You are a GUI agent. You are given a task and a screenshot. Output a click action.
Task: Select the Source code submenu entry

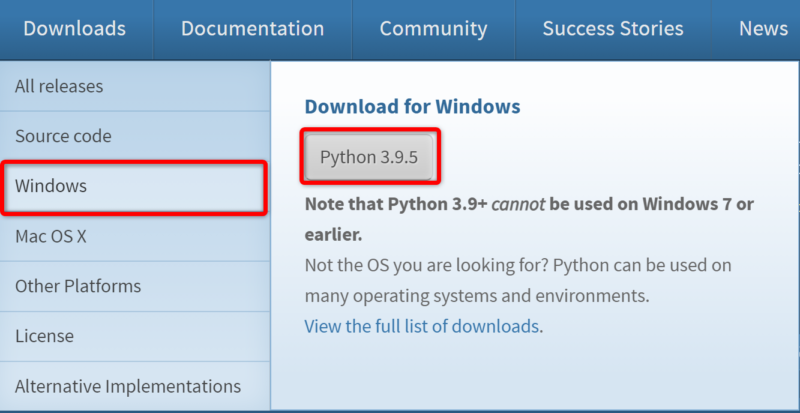(63, 136)
